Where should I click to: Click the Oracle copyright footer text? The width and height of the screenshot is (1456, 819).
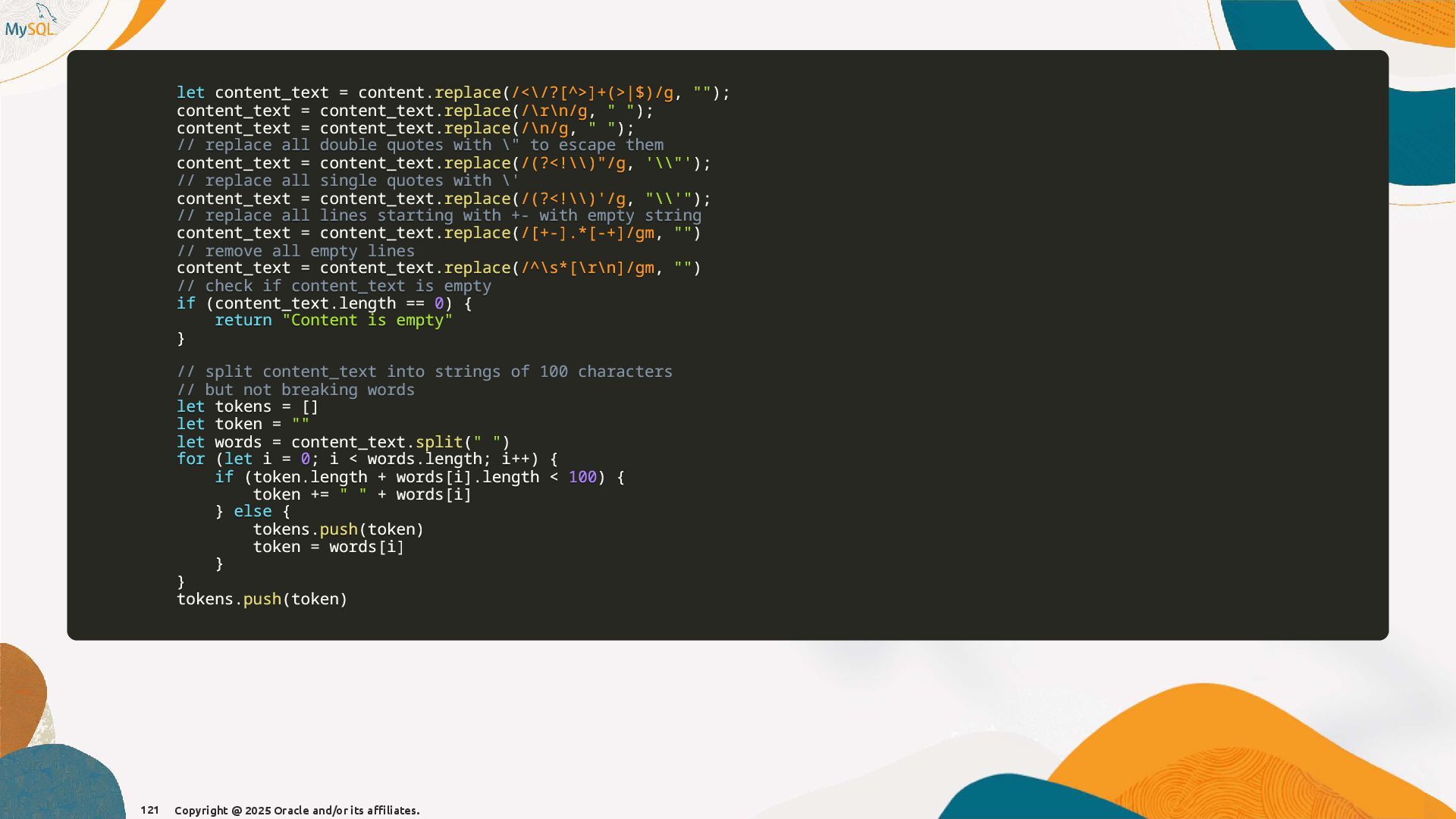pos(297,810)
